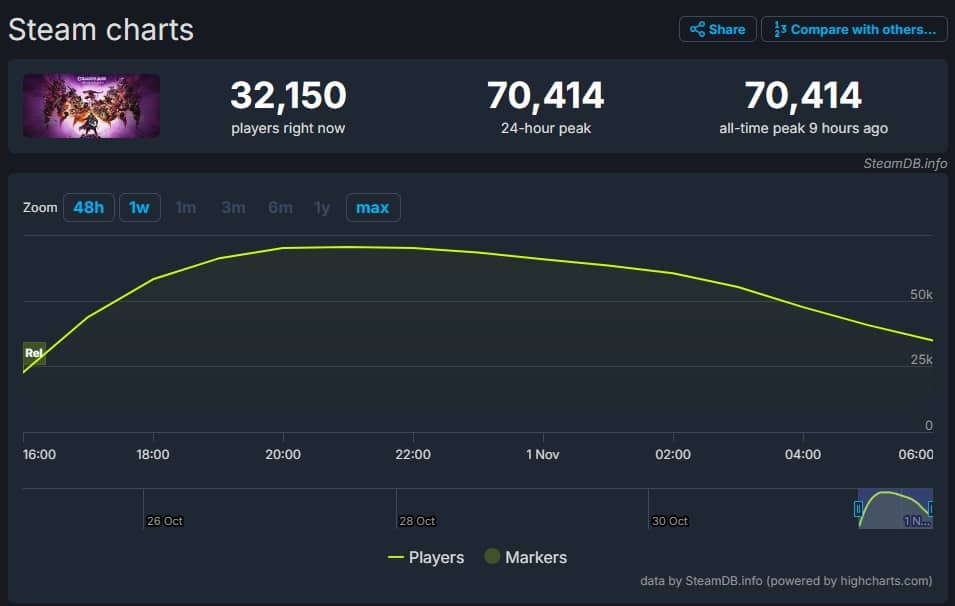The image size is (955, 606).
Task: Select the 1y zoom option
Action: pos(322,208)
